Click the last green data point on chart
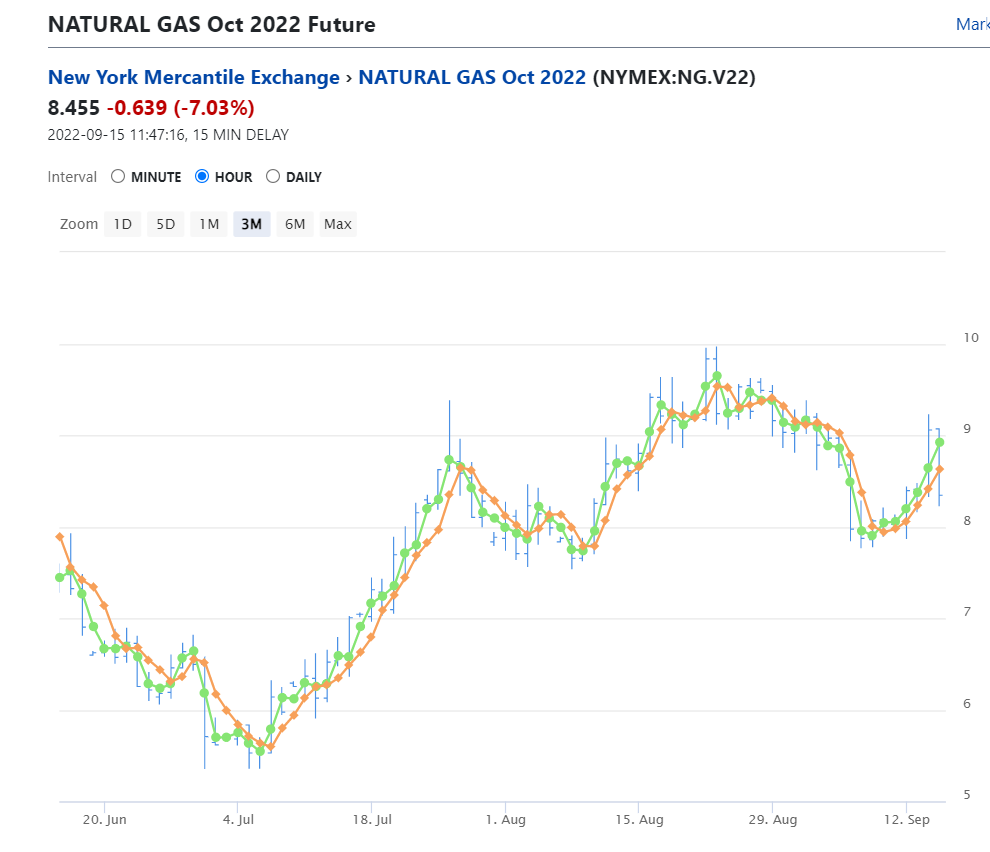This screenshot has width=990, height=852. tap(939, 442)
